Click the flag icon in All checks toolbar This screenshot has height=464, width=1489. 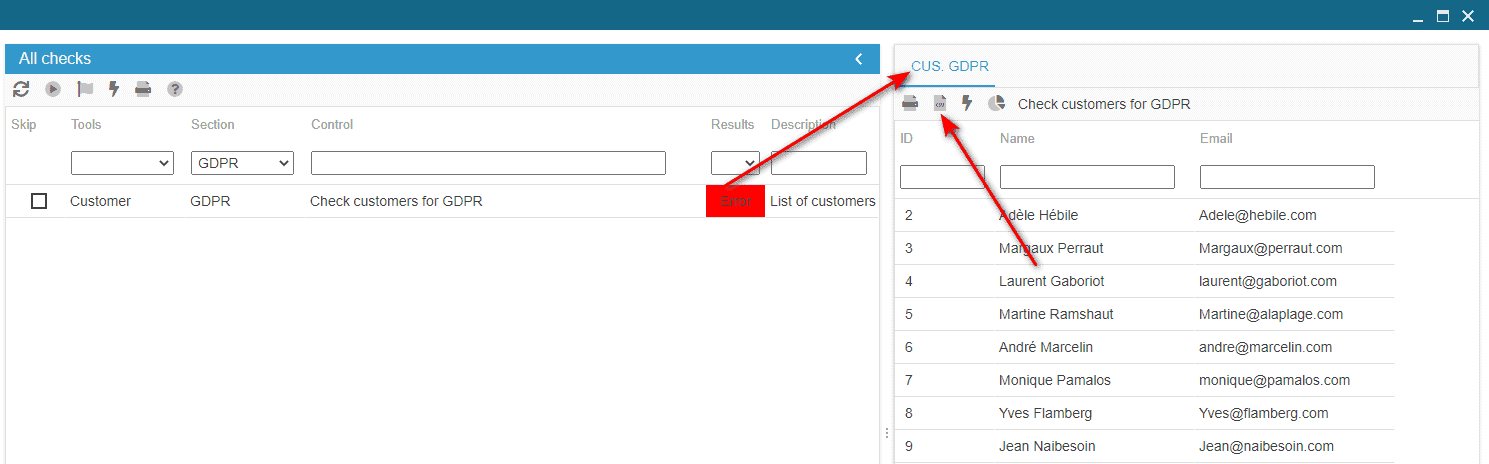click(85, 89)
